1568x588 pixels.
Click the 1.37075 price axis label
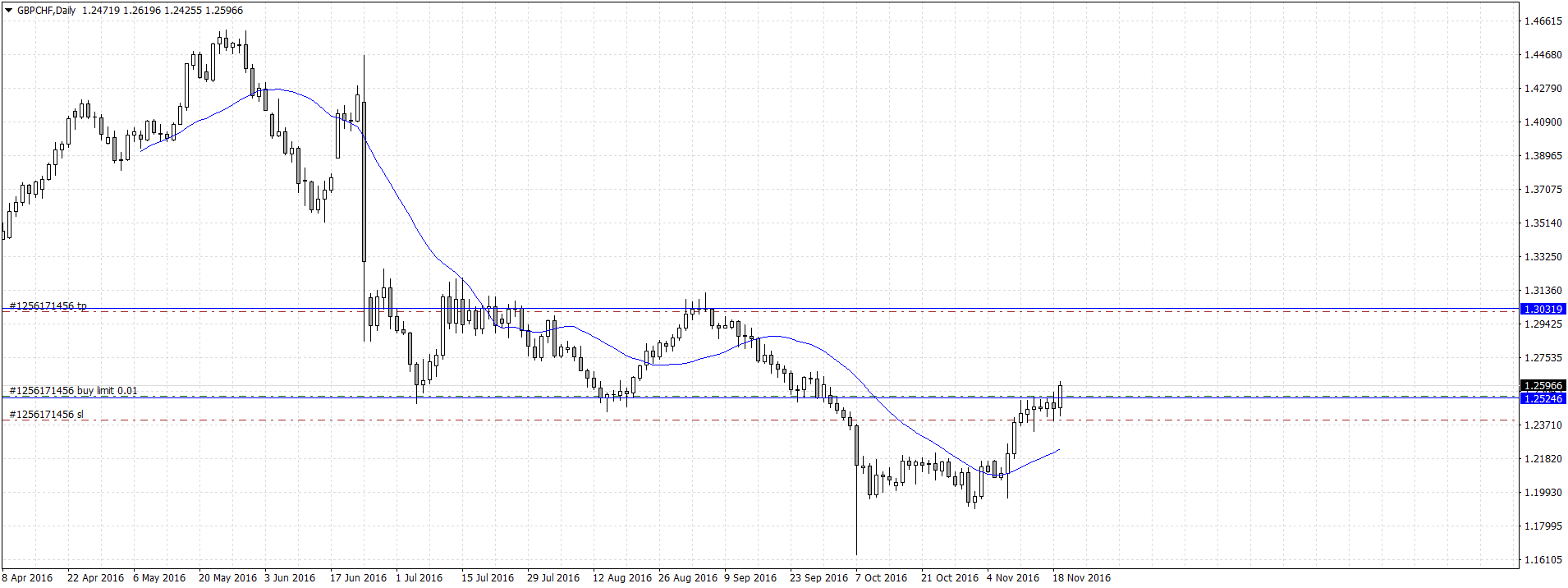1543,190
